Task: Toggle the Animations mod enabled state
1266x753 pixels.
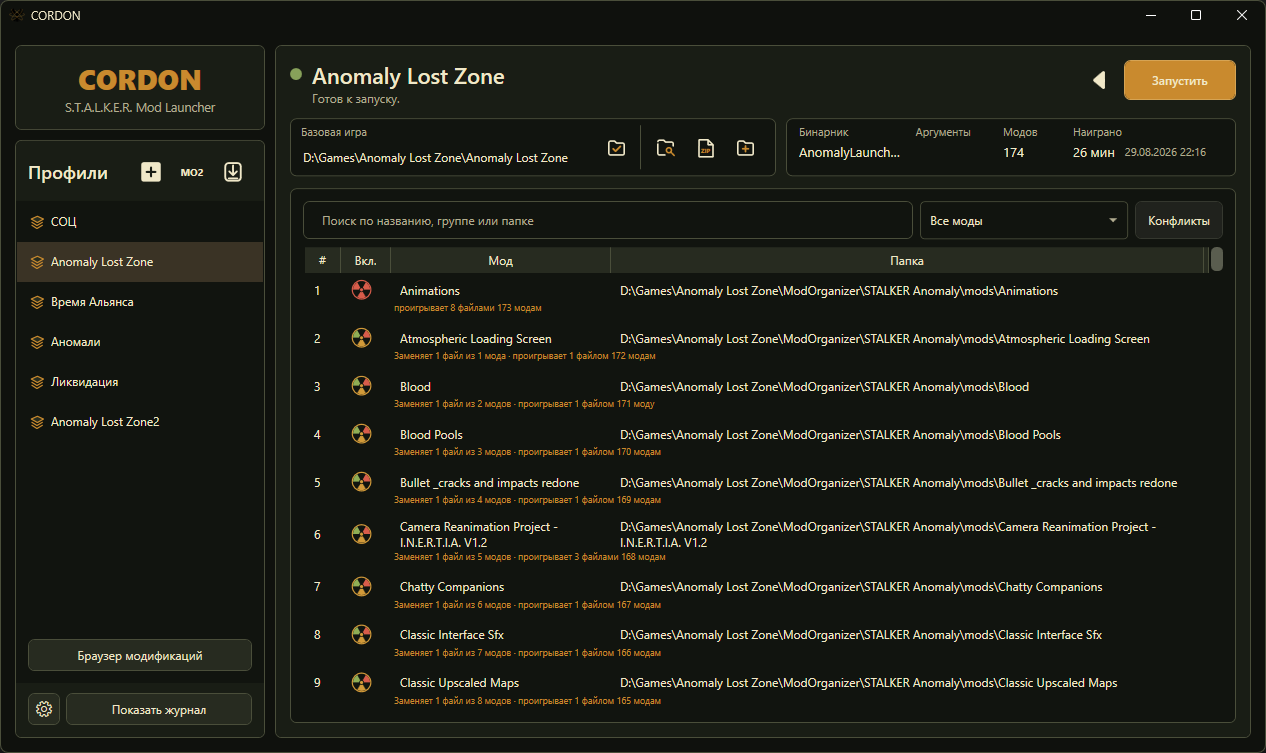Action: [x=361, y=290]
